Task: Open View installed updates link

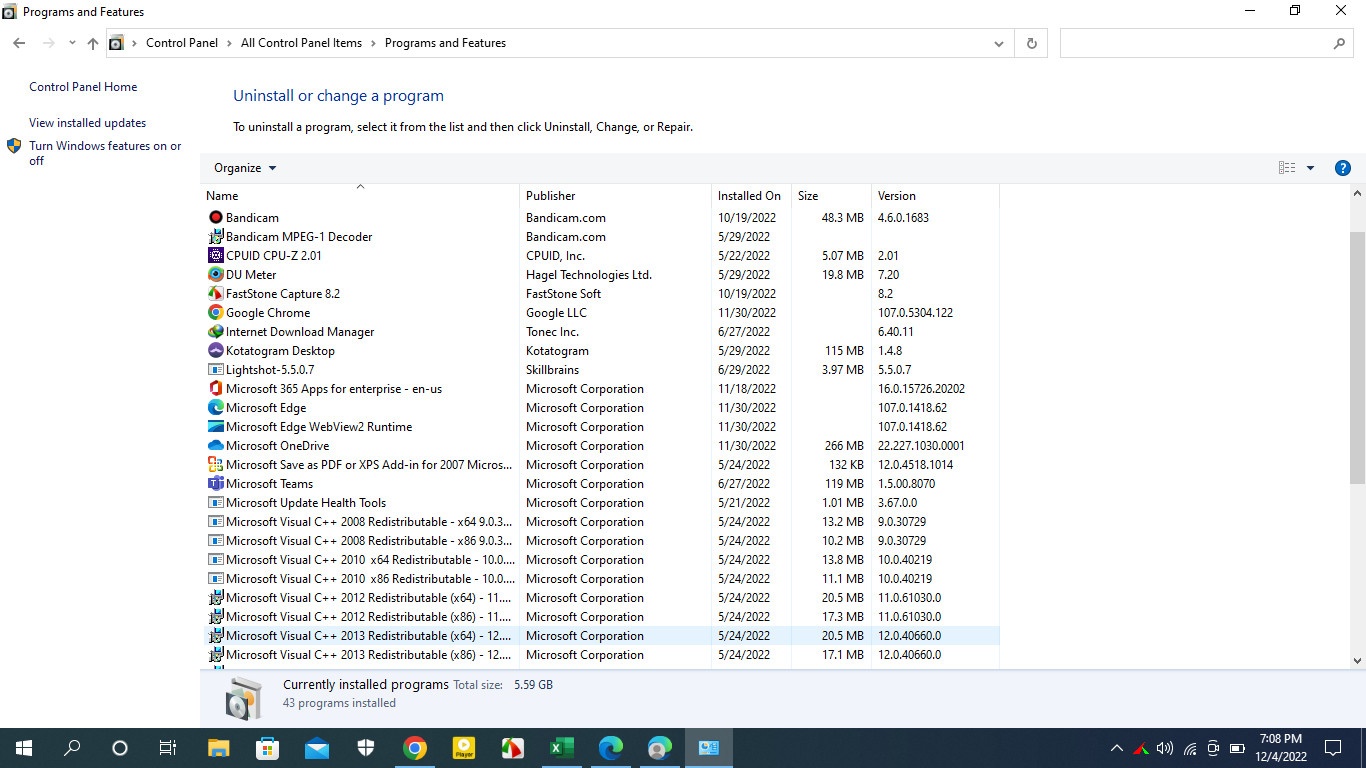Action: point(87,123)
